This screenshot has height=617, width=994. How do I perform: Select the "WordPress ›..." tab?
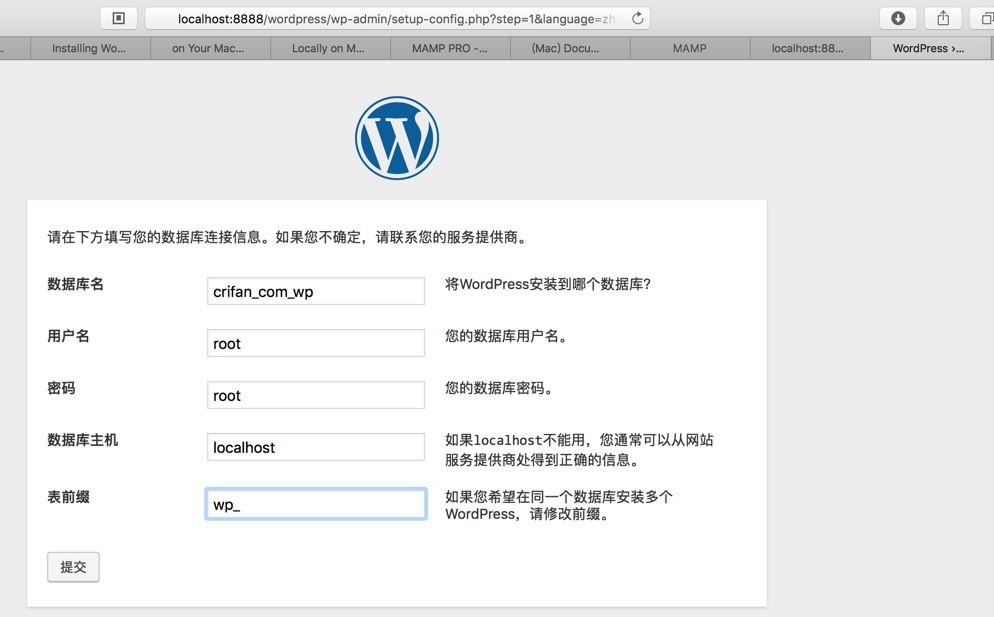[x=929, y=48]
